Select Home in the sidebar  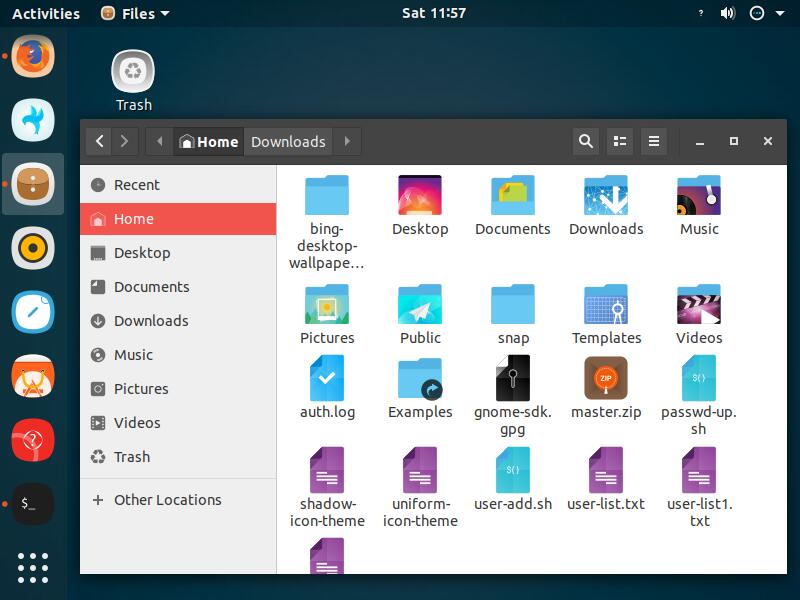pos(178,219)
